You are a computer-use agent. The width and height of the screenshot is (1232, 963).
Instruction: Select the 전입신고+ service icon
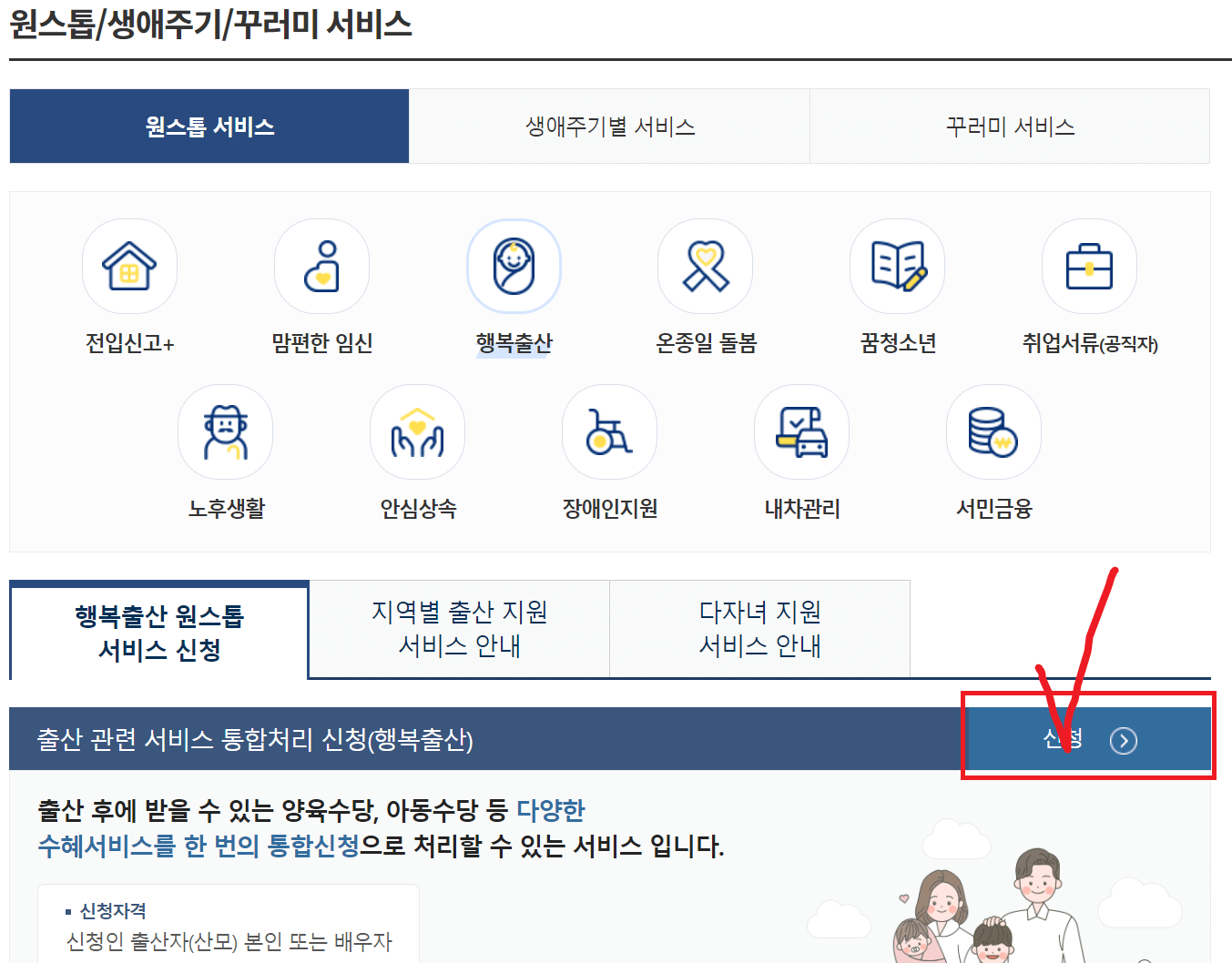129,266
